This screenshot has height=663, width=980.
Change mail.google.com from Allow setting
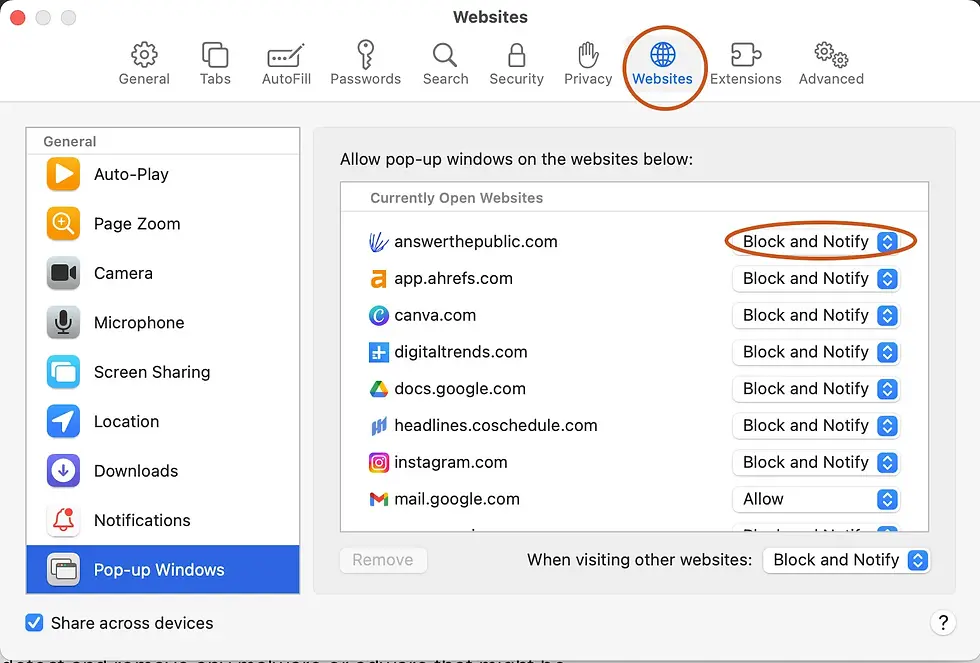[x=816, y=499]
